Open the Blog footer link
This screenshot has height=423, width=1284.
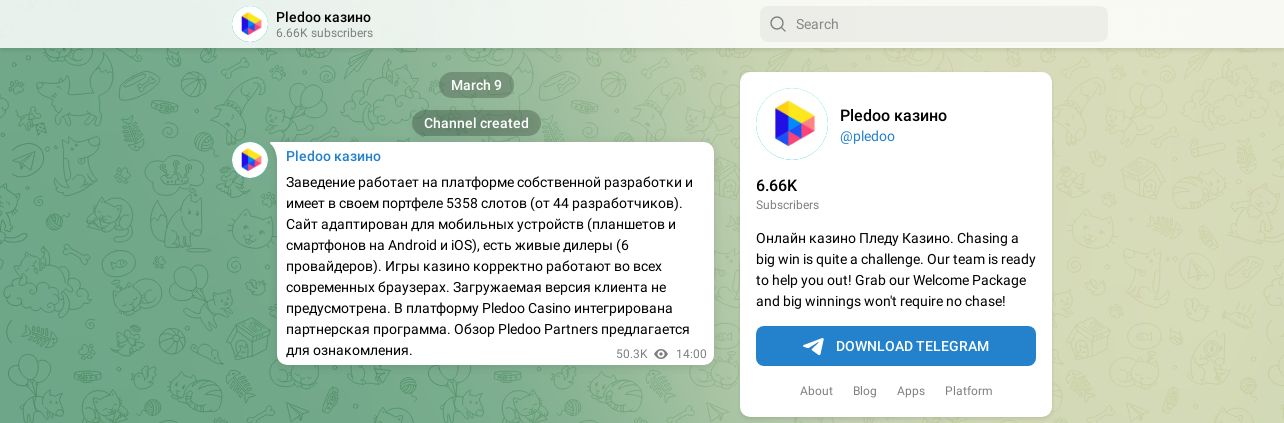(x=865, y=391)
